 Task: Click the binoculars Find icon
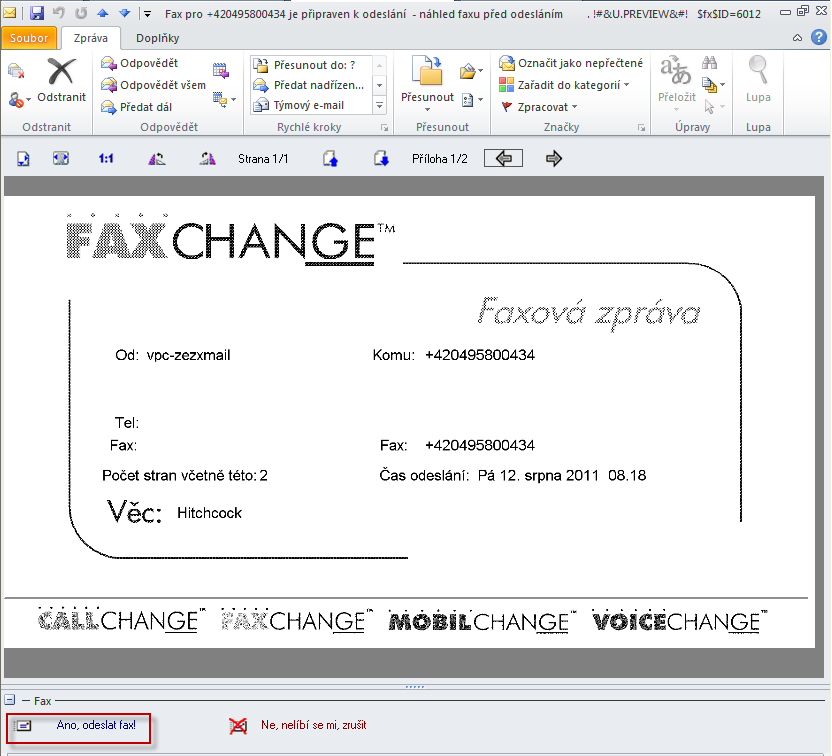(x=709, y=63)
